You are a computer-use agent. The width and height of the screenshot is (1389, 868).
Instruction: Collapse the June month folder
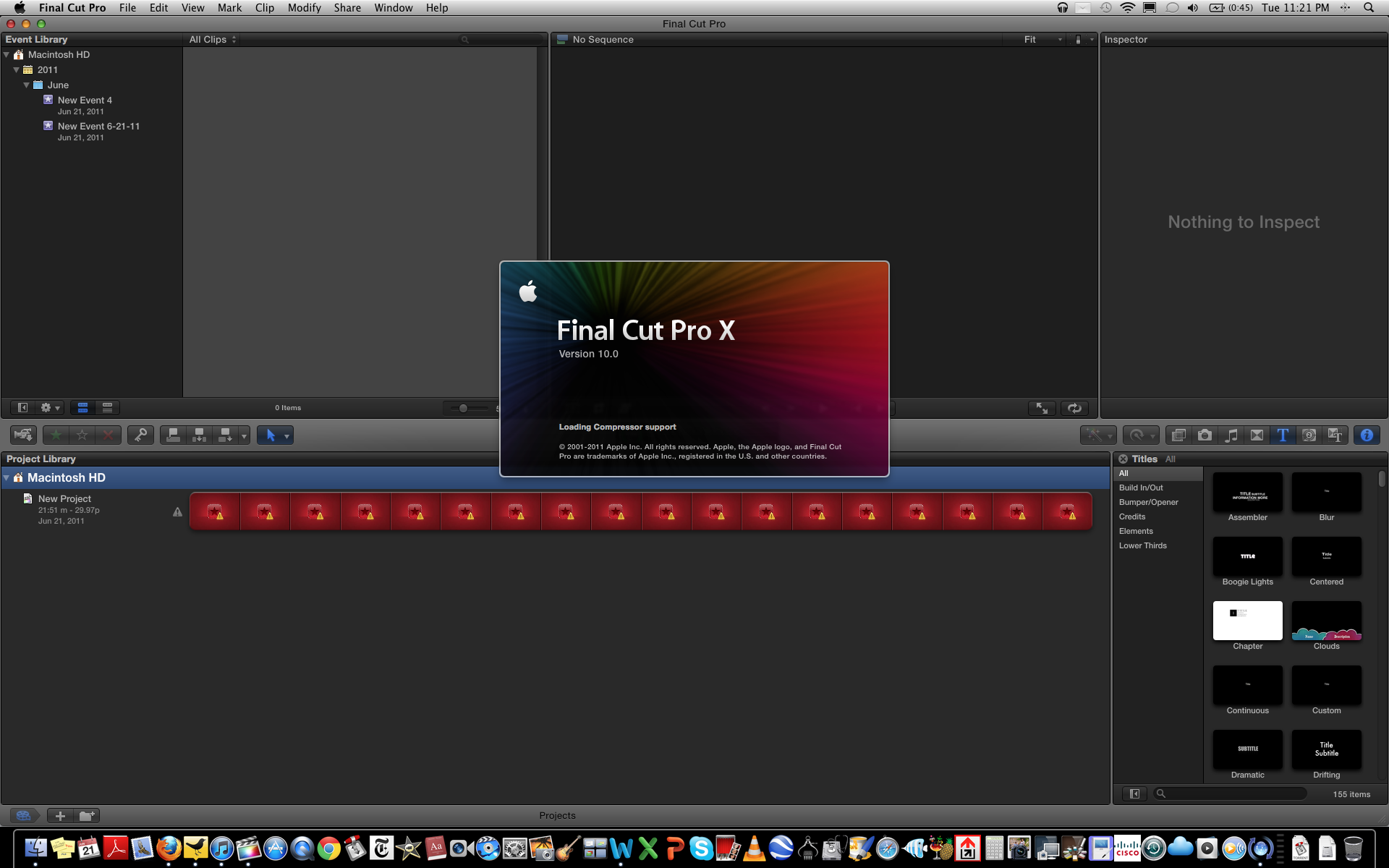[x=26, y=85]
